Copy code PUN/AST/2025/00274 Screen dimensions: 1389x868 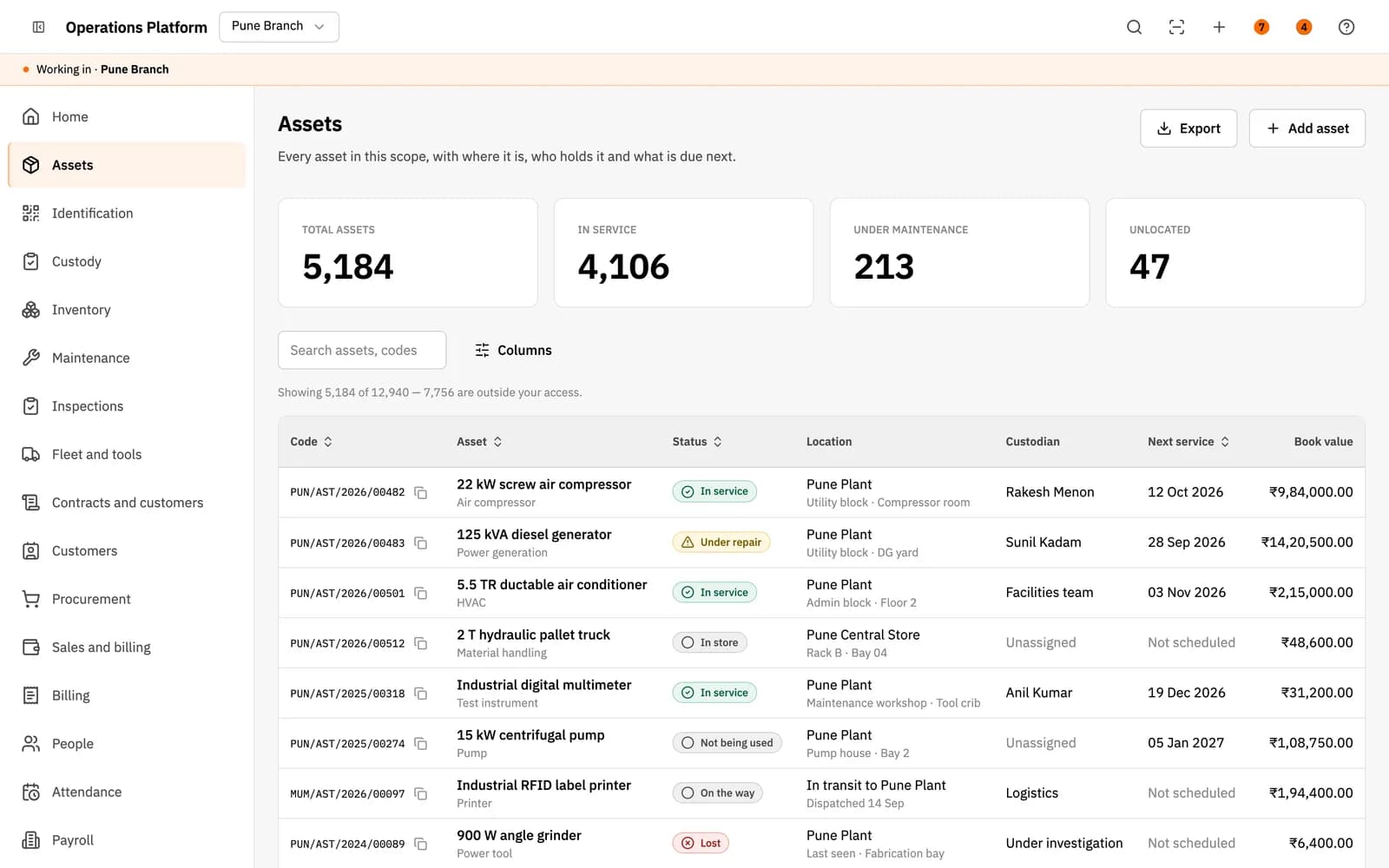(421, 744)
